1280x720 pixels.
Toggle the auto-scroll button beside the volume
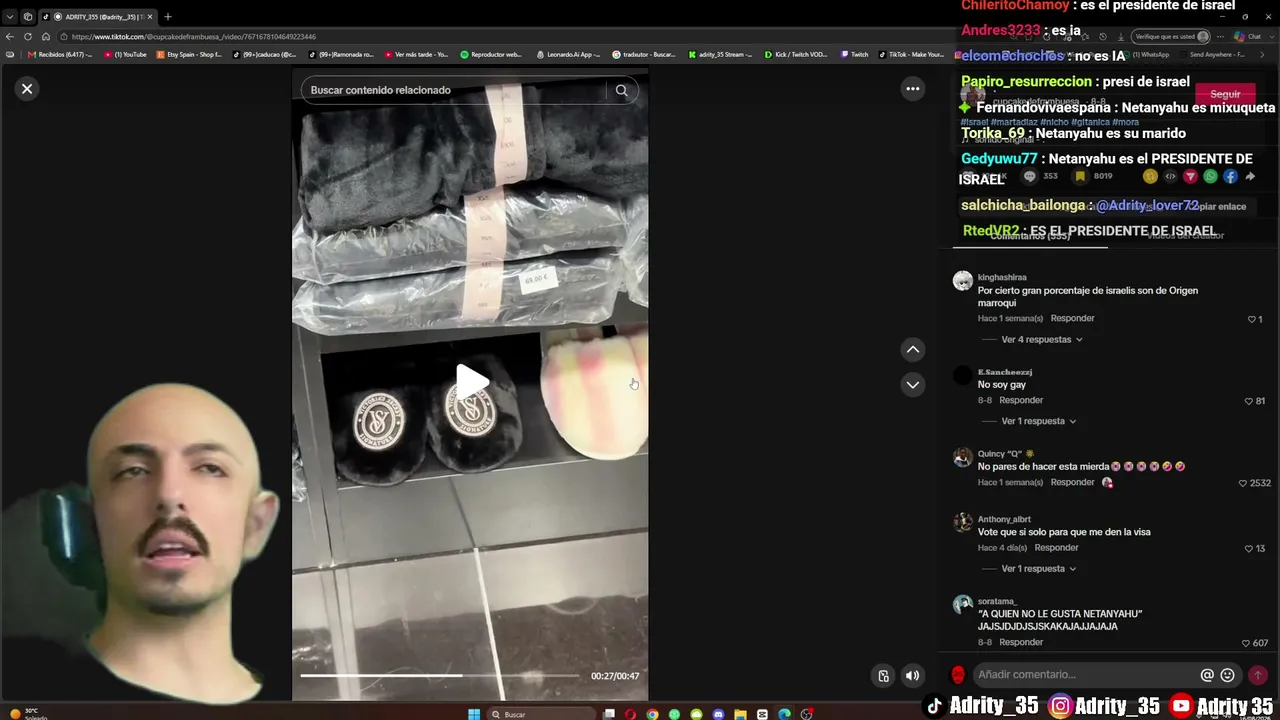[883, 676]
